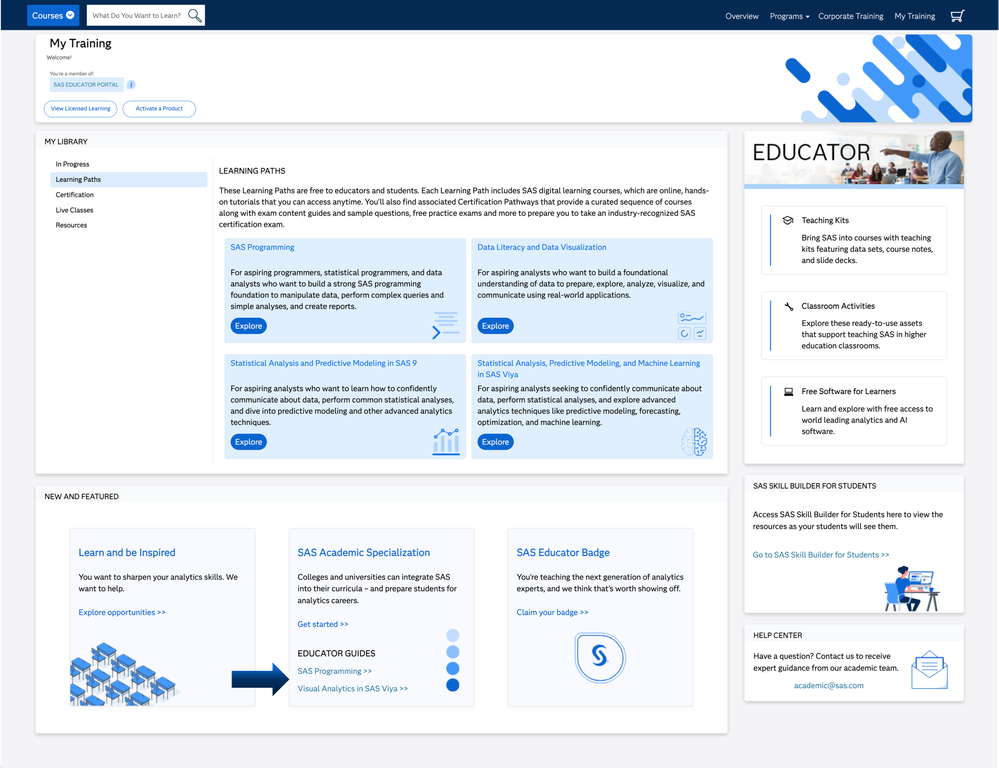This screenshot has height=768, width=999.
Task: Click the Activate a Product button
Action: [159, 109]
